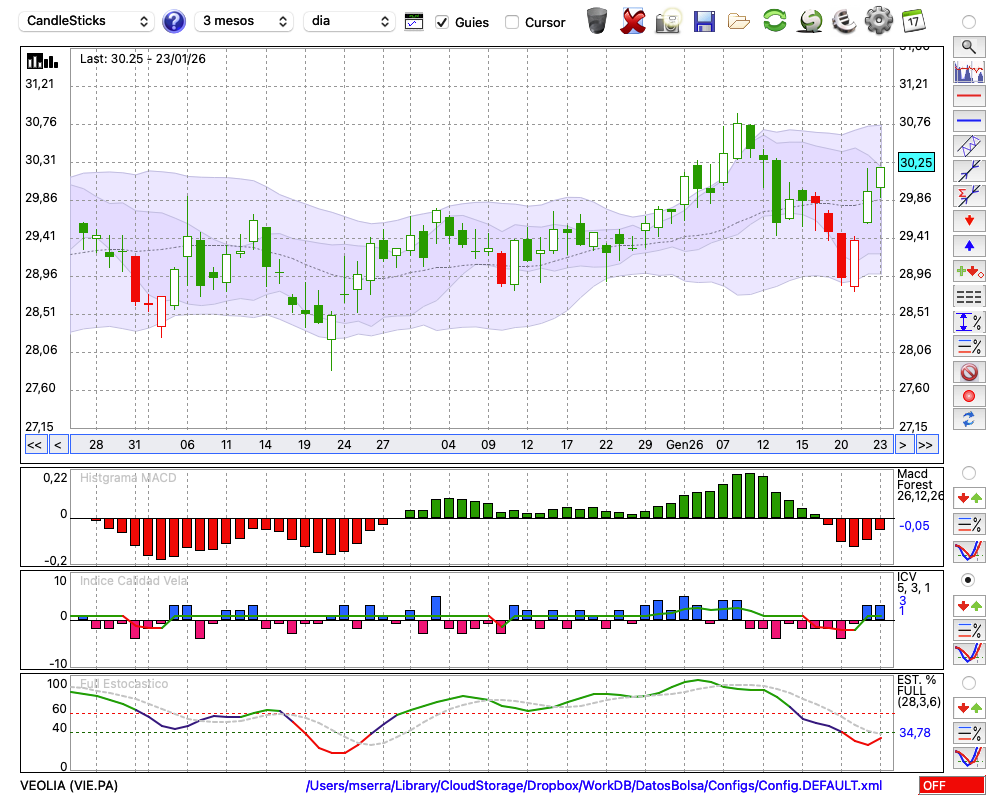Expand the 3 mesos period dropdown

tap(243, 21)
